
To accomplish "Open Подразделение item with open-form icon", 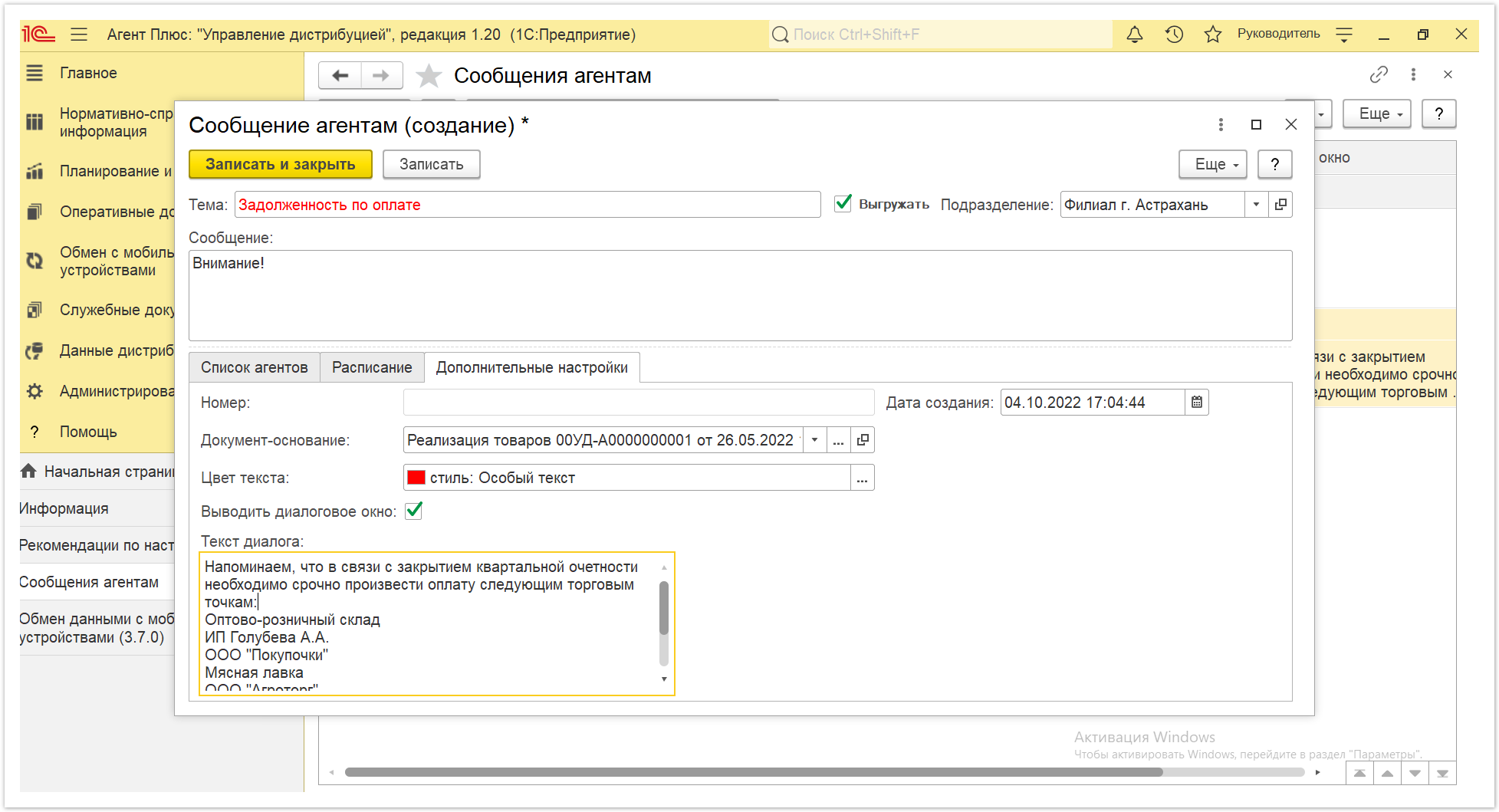I will [1280, 205].
